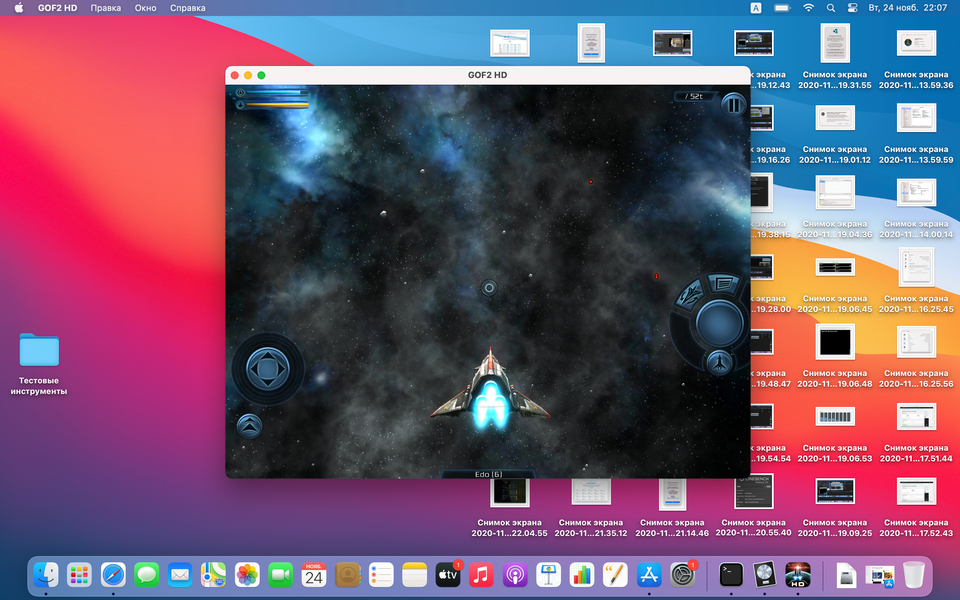
Task: Open Notes from the Dock
Action: 414,575
